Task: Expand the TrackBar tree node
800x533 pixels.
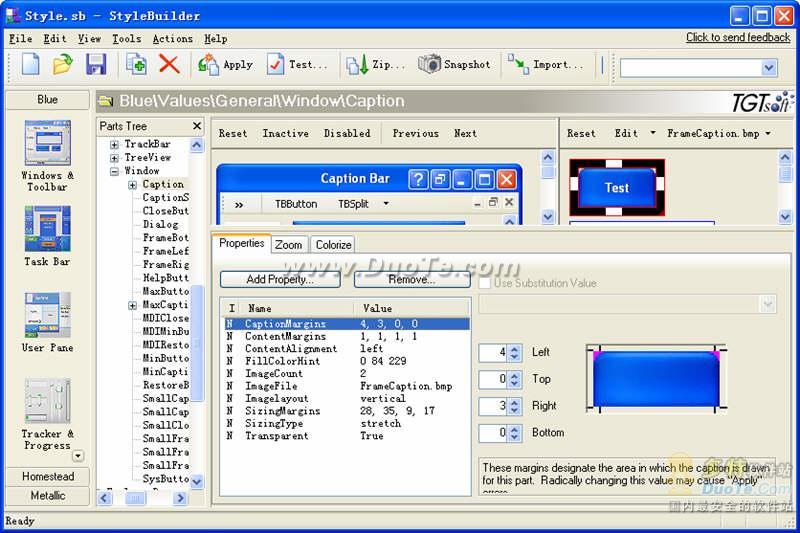Action: tap(114, 144)
